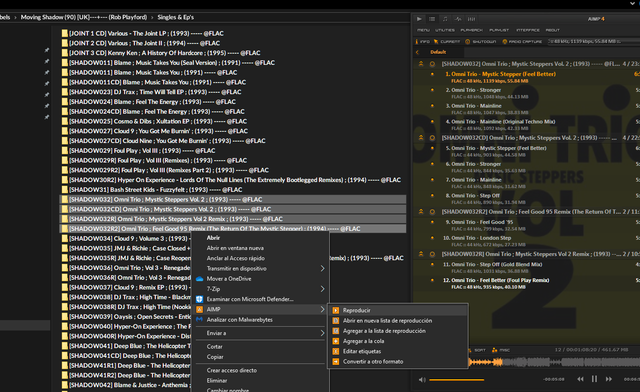
Task: Select the Default playlist tab
Action: pyautogui.click(x=438, y=52)
